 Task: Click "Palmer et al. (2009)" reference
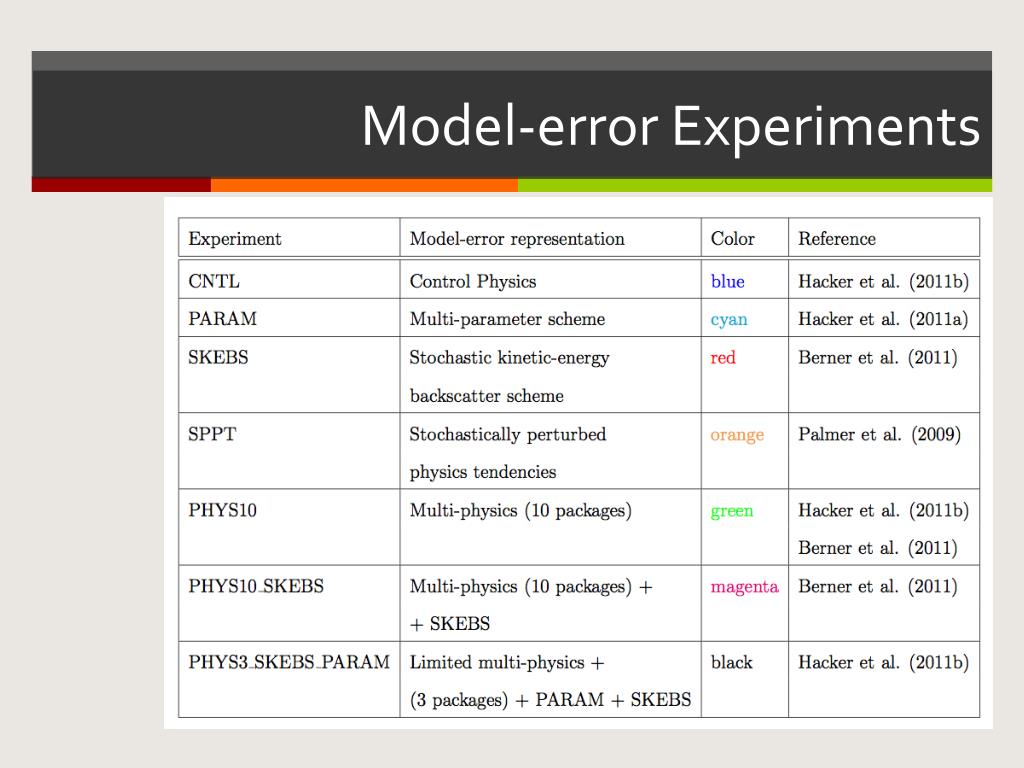880,434
